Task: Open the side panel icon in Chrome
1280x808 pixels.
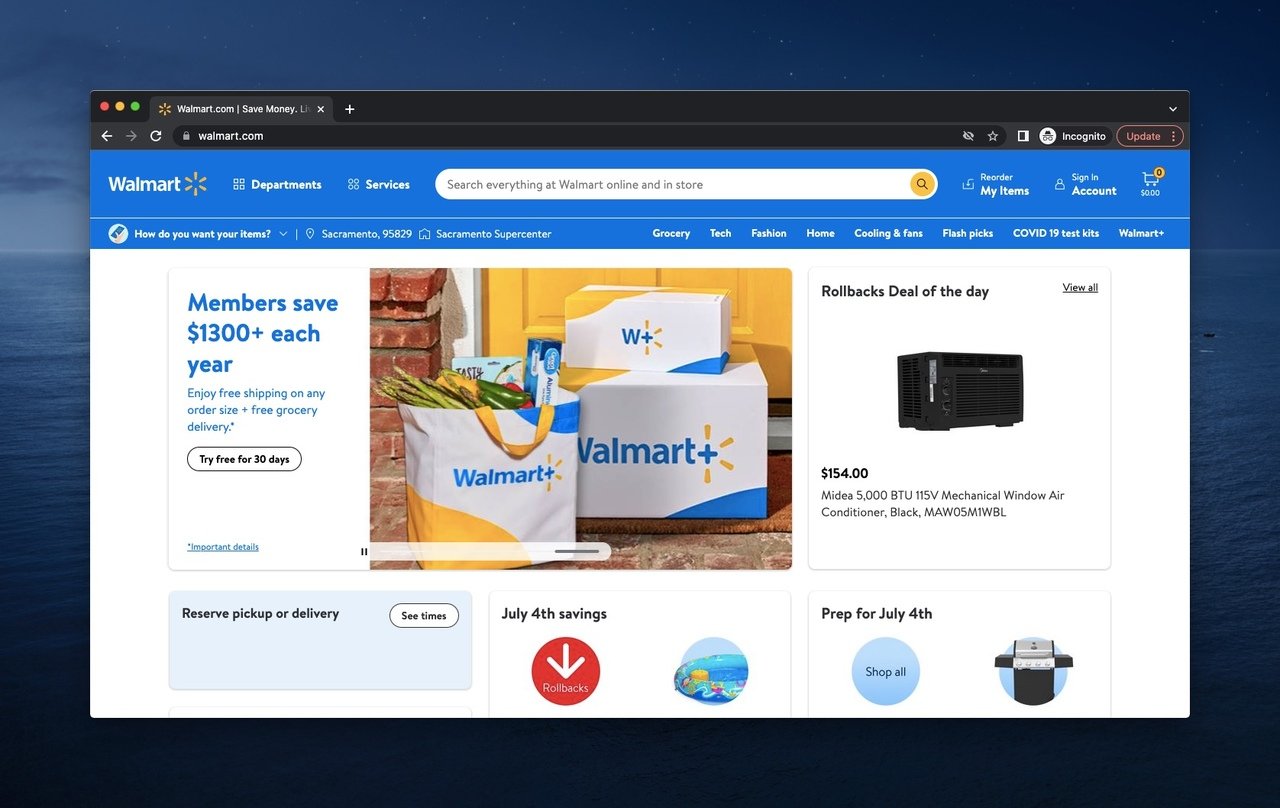Action: 1023,136
